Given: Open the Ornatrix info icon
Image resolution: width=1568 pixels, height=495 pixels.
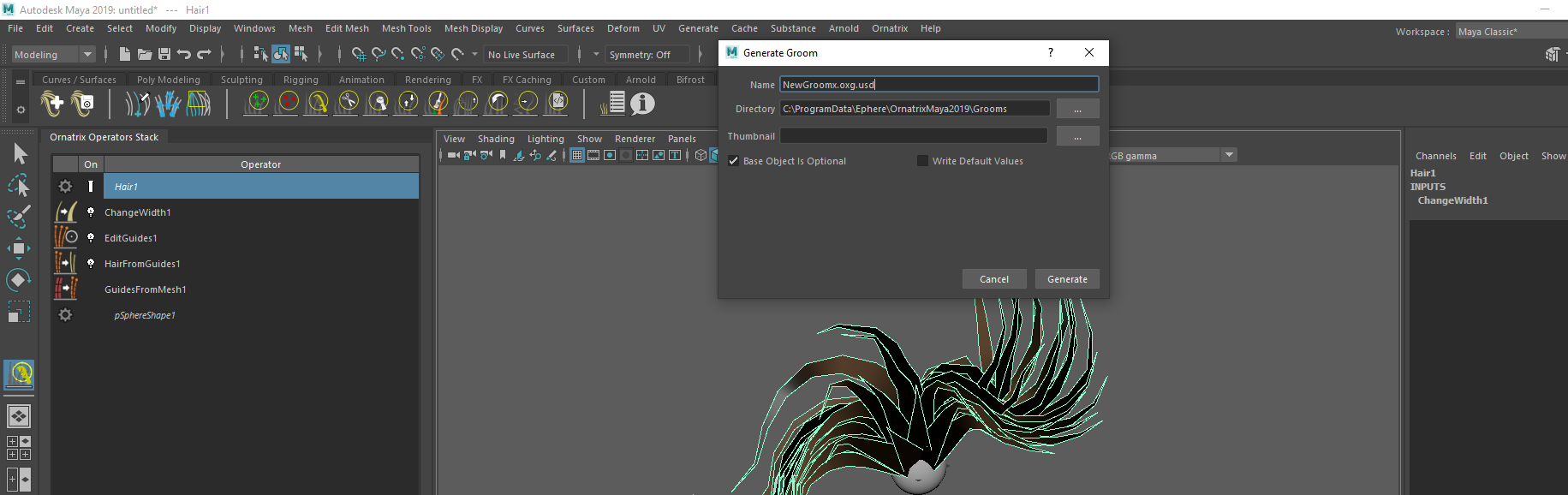Looking at the screenshot, I should coord(642,104).
